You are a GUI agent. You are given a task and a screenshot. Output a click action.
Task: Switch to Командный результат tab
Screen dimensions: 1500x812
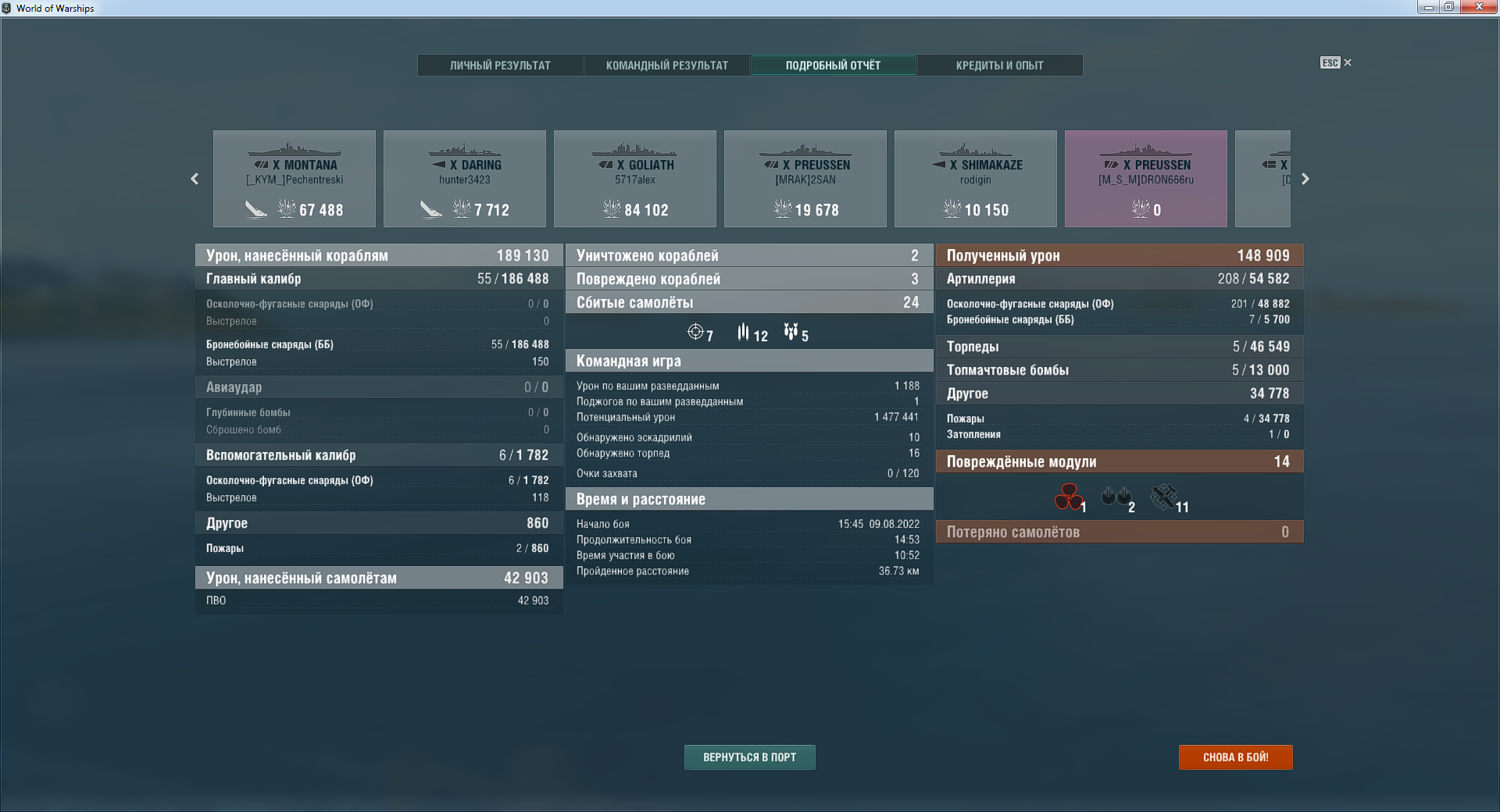tap(666, 66)
